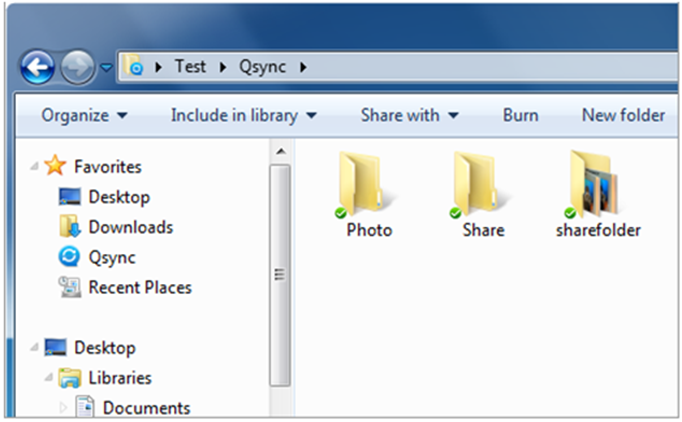Expand the arrow after Qsync in address bar

tap(303, 67)
